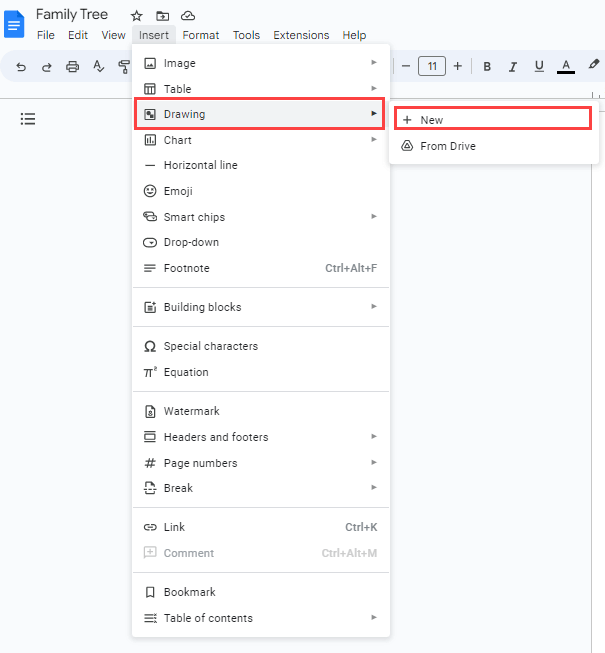Expand the Break submenu
605x653 pixels.
261,488
